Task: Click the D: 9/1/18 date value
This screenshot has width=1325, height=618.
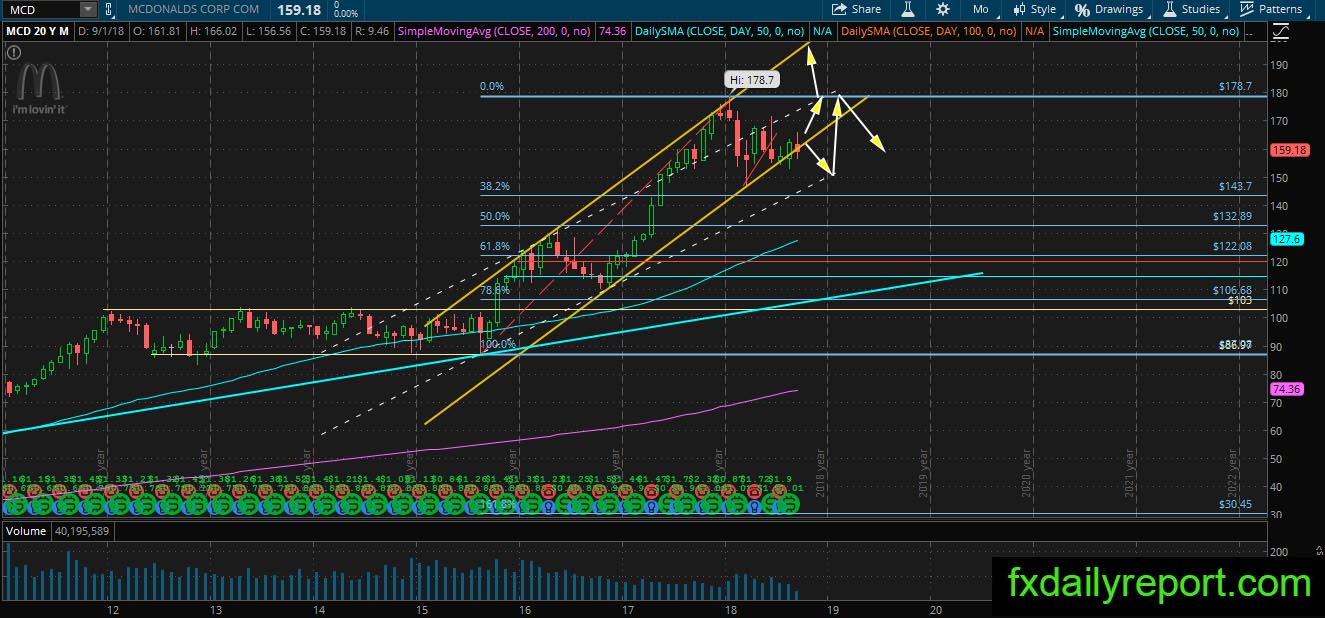Action: tap(102, 32)
